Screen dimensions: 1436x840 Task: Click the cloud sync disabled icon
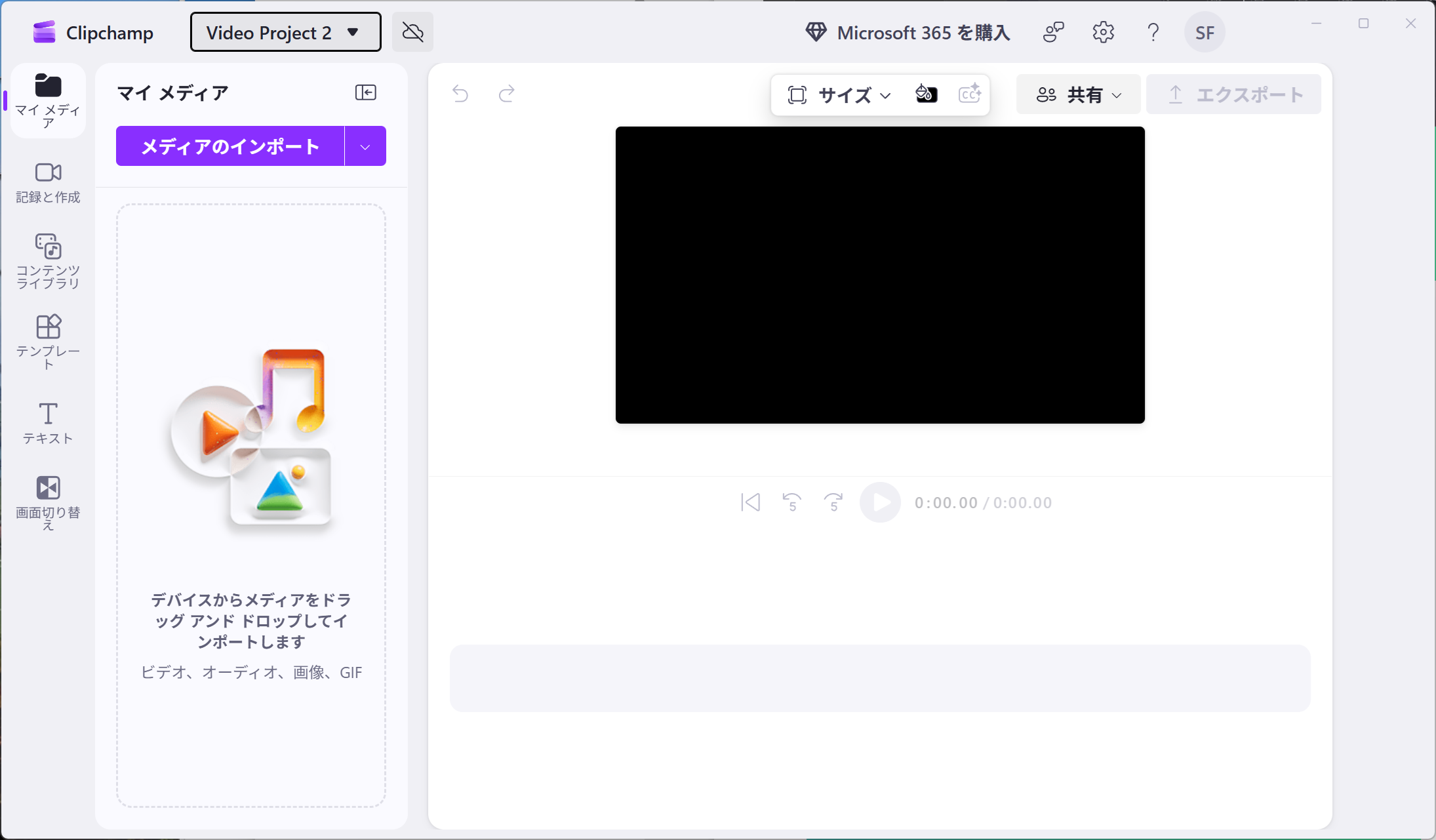pyautogui.click(x=412, y=32)
